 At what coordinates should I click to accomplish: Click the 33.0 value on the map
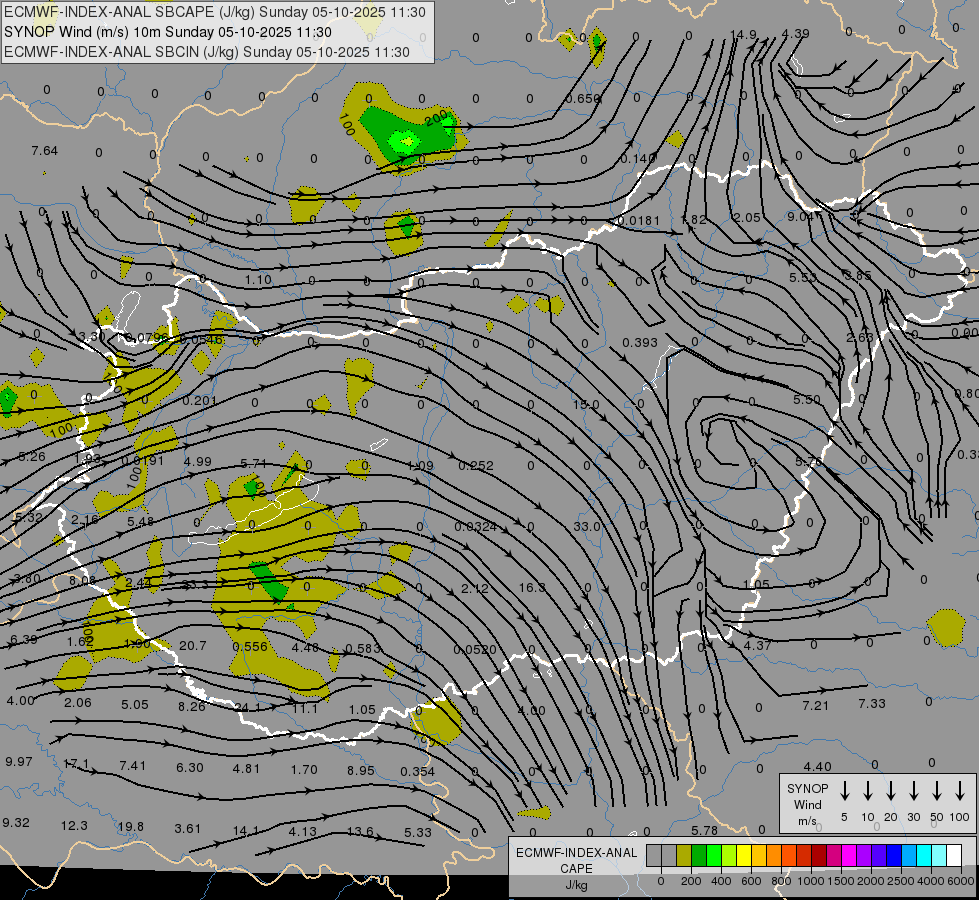pos(587,526)
